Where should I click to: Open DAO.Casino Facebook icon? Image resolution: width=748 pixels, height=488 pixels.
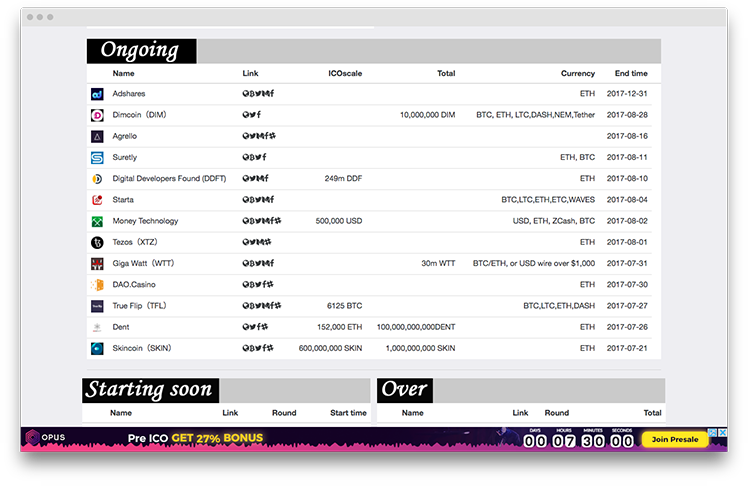coord(264,284)
